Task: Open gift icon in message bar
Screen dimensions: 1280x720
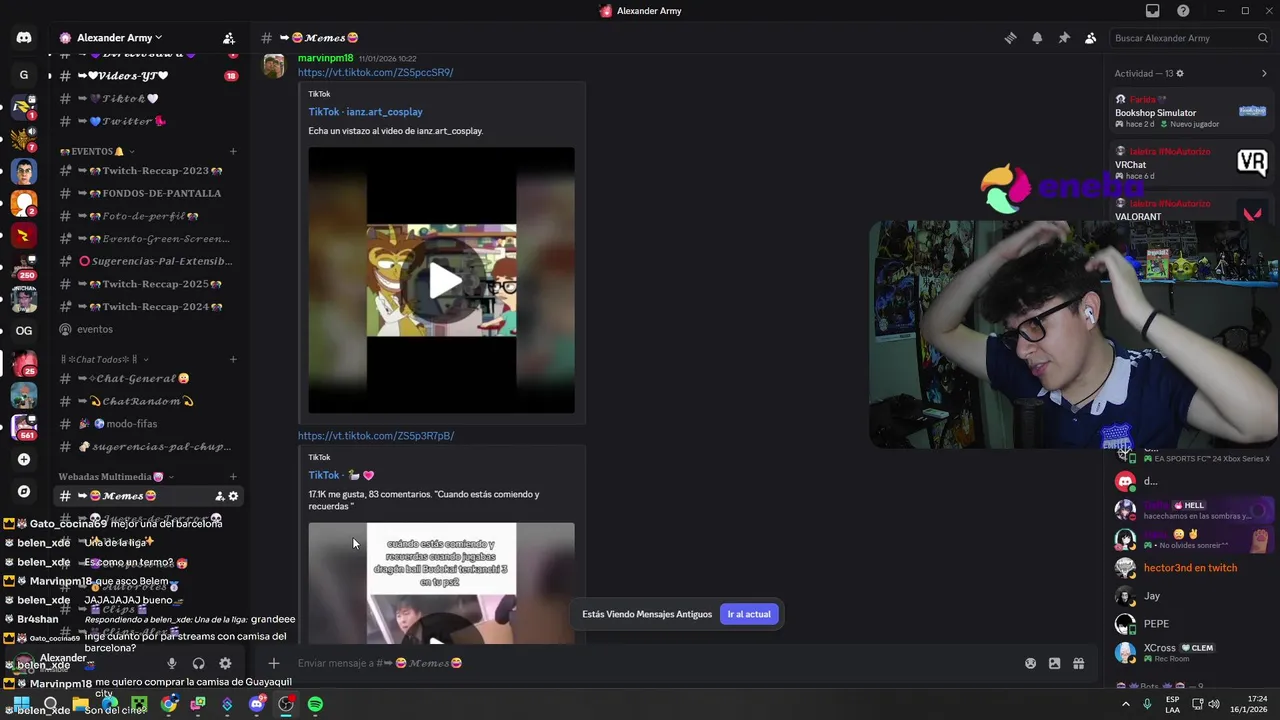Action: (1079, 663)
